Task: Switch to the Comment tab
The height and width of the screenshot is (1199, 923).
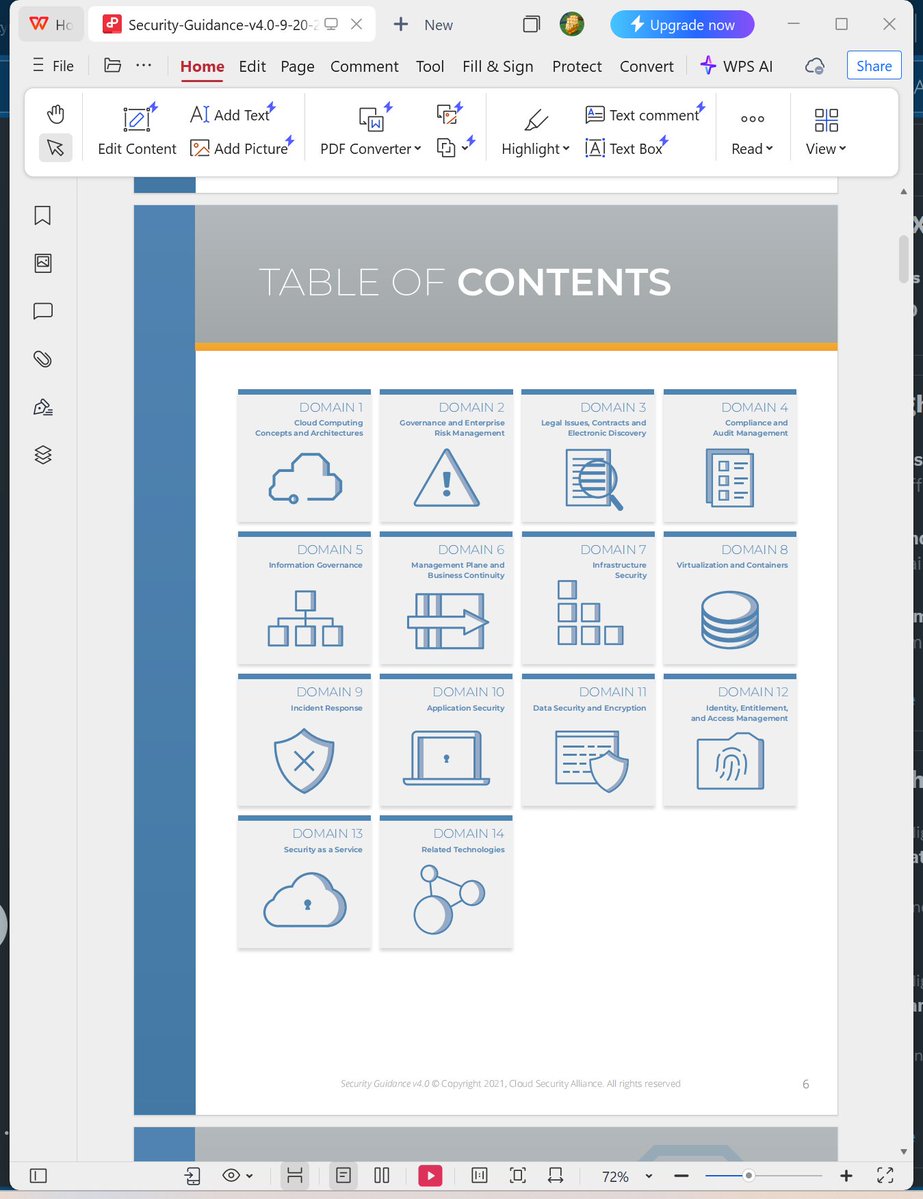Action: pyautogui.click(x=364, y=67)
